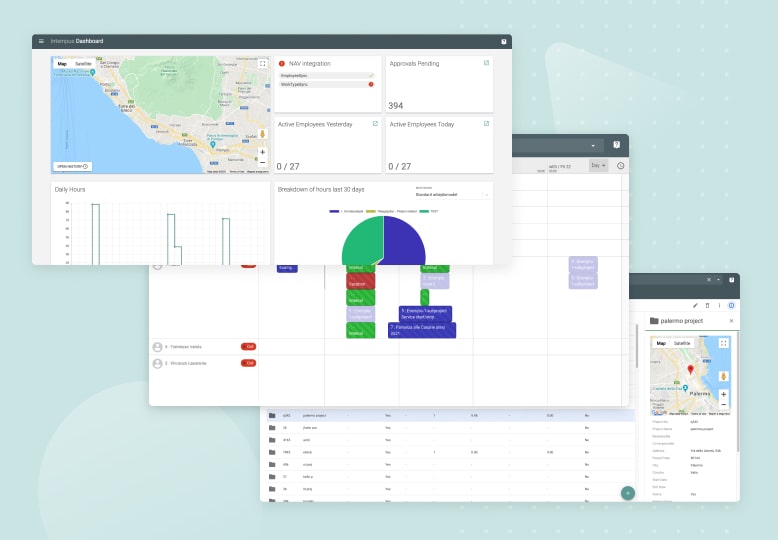Click the Open History button on map

(72, 166)
